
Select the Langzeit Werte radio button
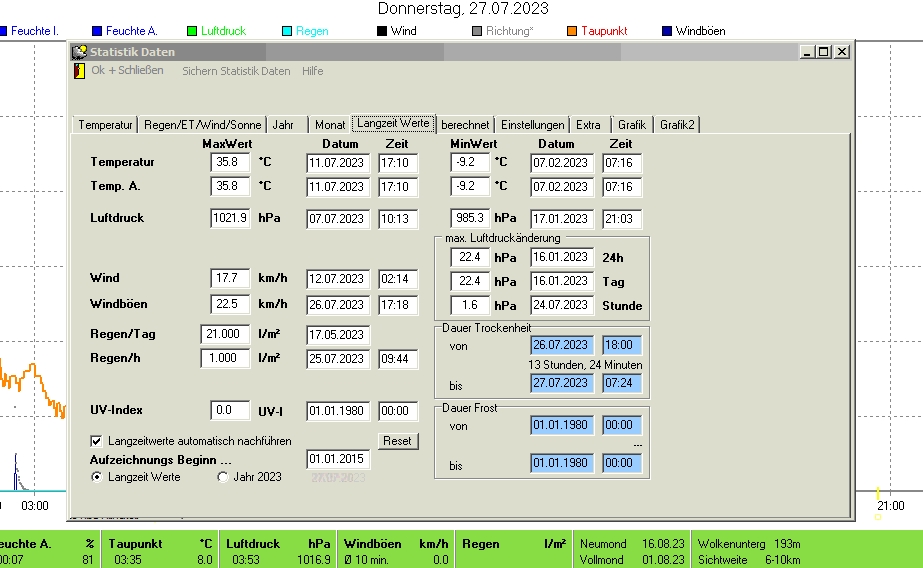pyautogui.click(x=97, y=477)
